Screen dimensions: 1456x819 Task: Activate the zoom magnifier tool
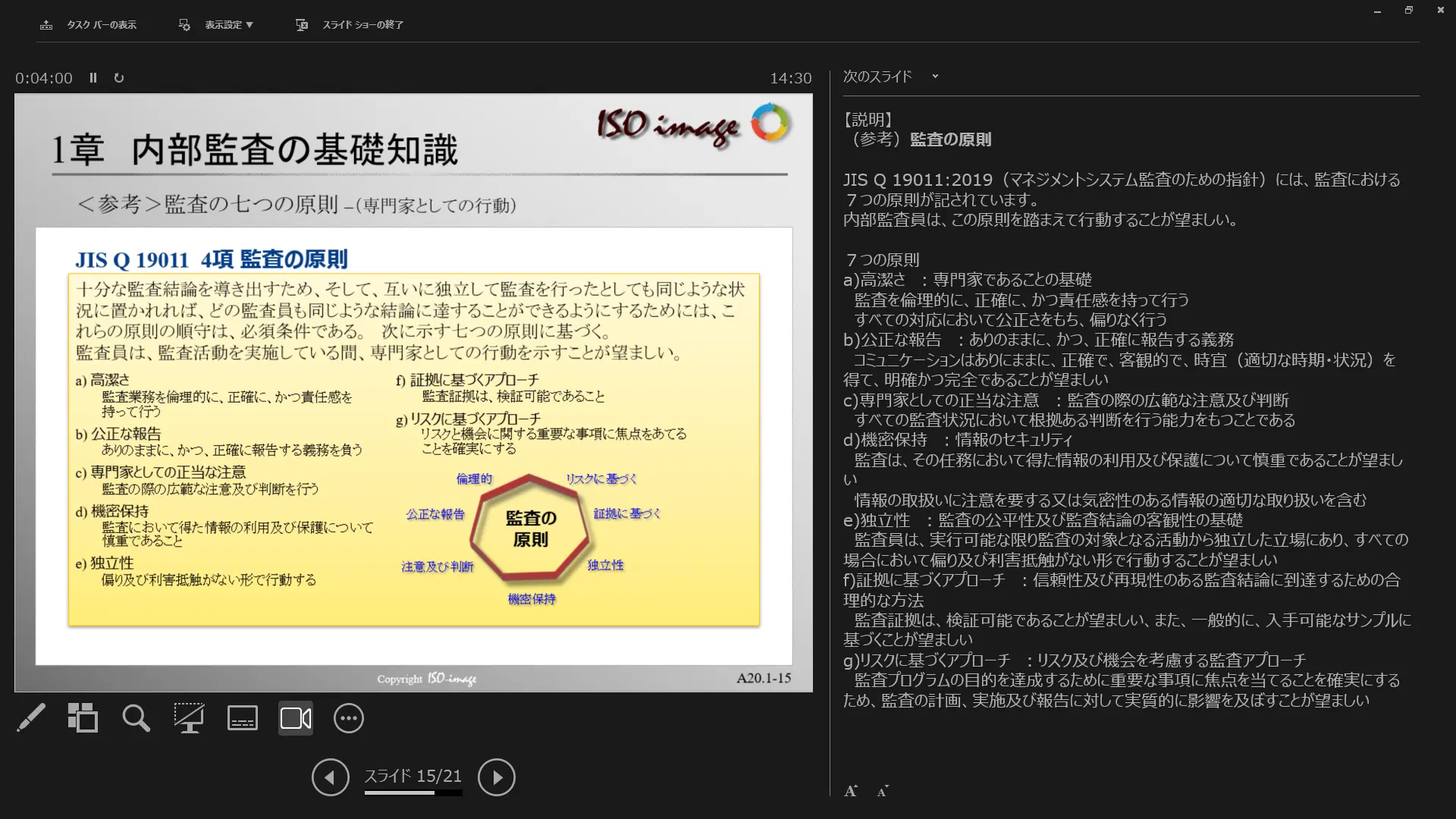pyautogui.click(x=136, y=718)
